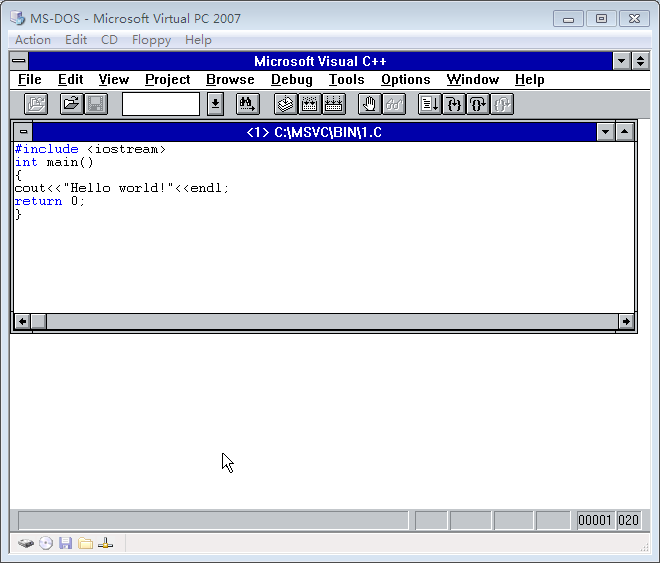Click the Rebuild All toolbar icon
Screen dimensions: 660x563
[x=334, y=104]
